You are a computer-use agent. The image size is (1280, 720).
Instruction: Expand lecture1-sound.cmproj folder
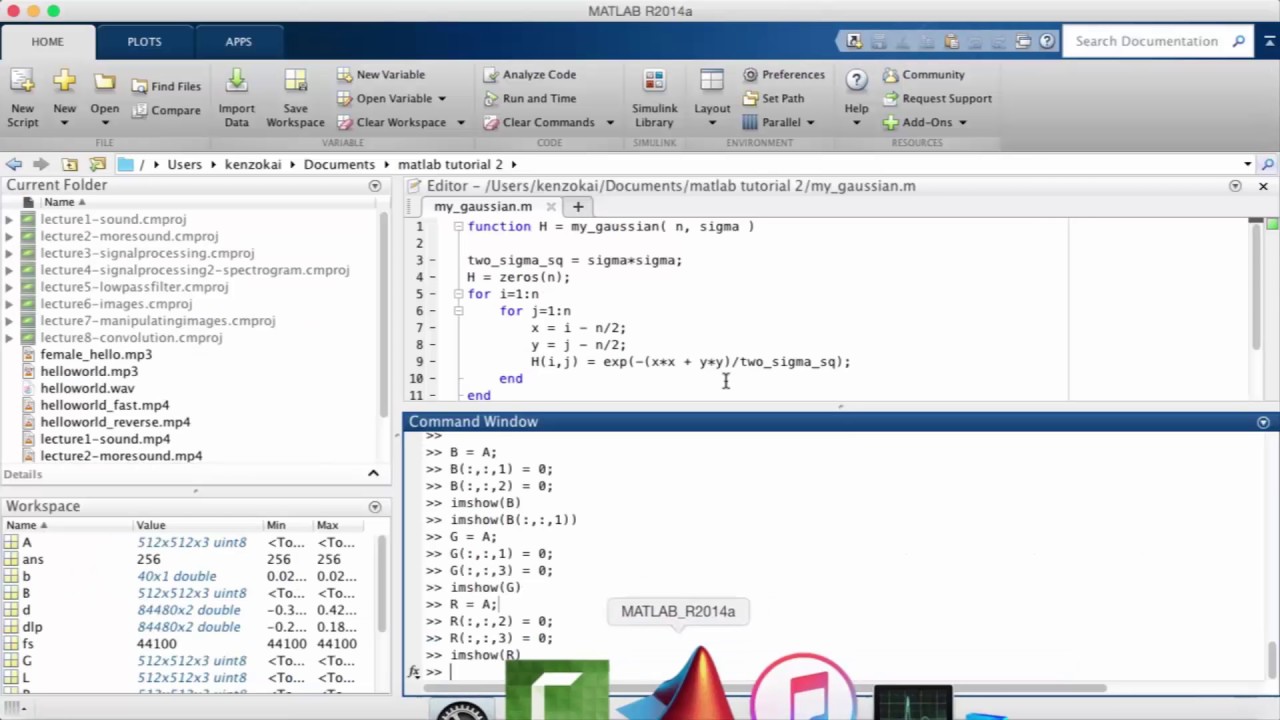click(9, 219)
